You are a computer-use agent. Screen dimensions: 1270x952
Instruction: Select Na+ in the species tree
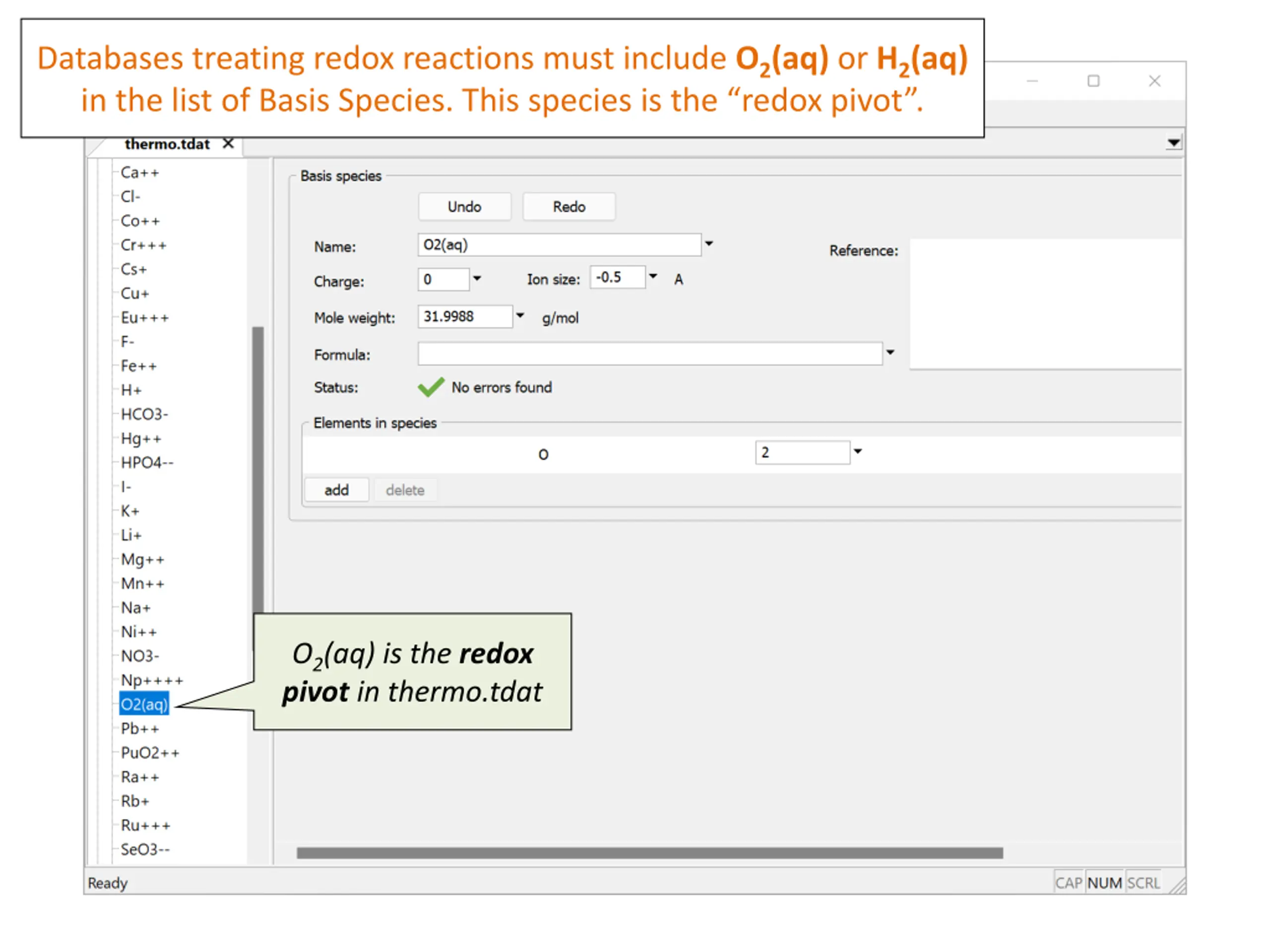(135, 608)
